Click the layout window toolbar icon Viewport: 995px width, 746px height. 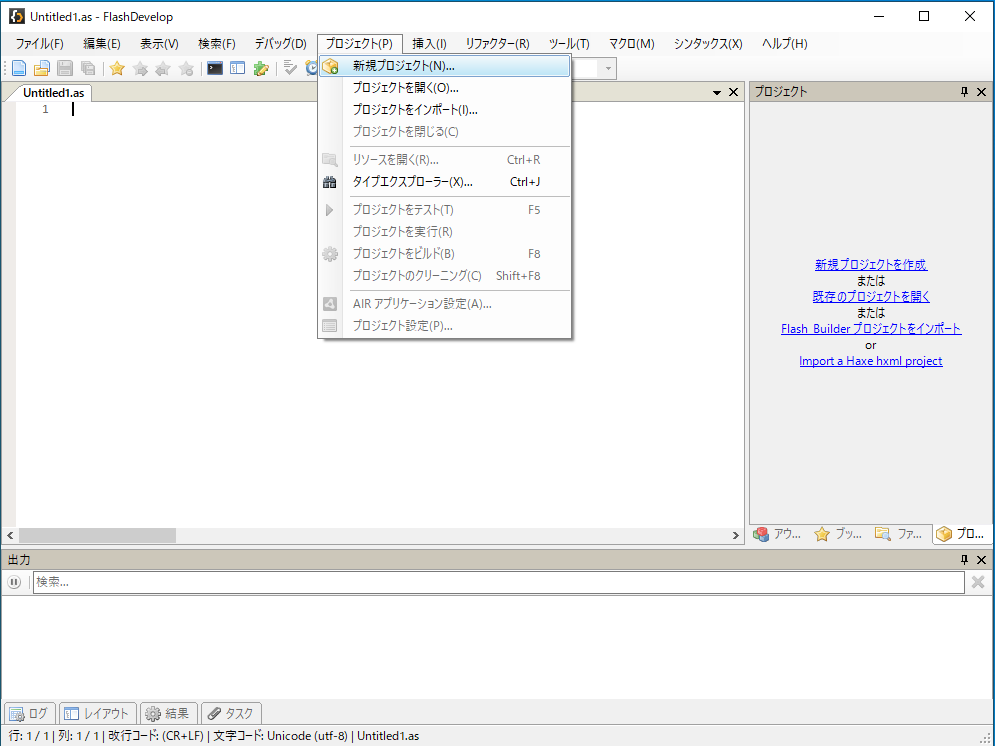pos(237,68)
